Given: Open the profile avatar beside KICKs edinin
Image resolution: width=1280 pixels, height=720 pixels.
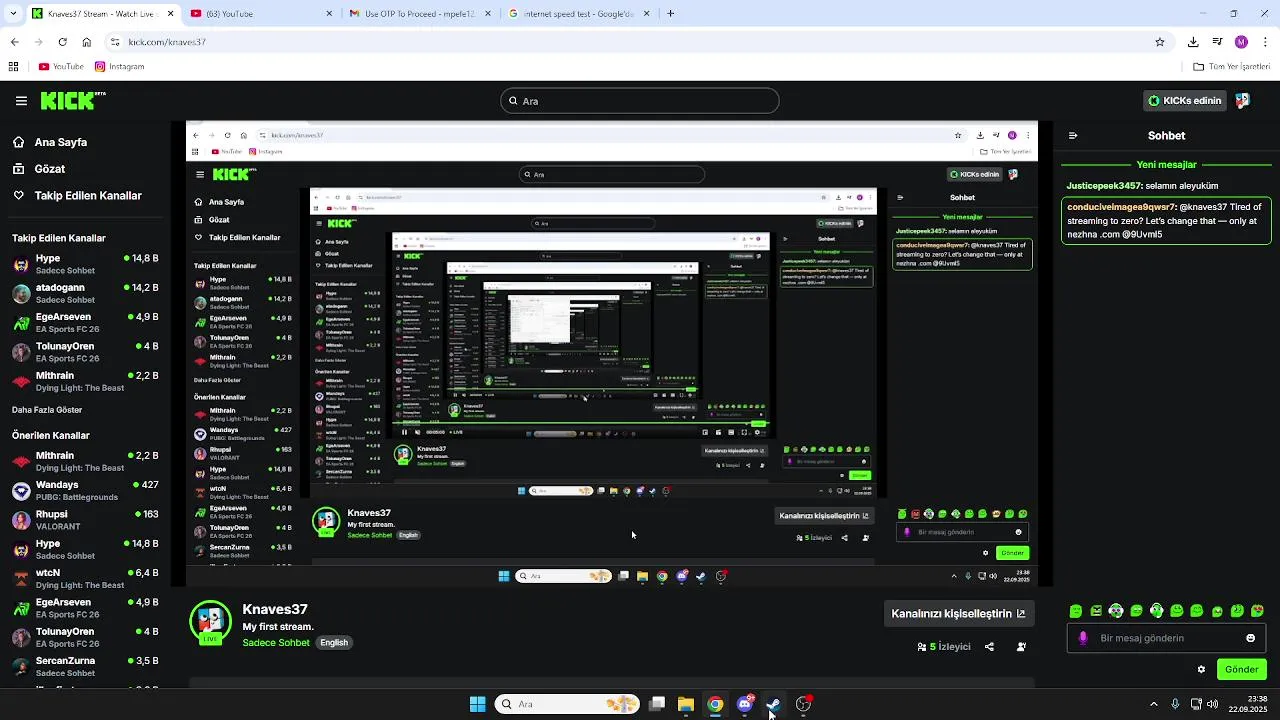Looking at the screenshot, I should point(1243,101).
